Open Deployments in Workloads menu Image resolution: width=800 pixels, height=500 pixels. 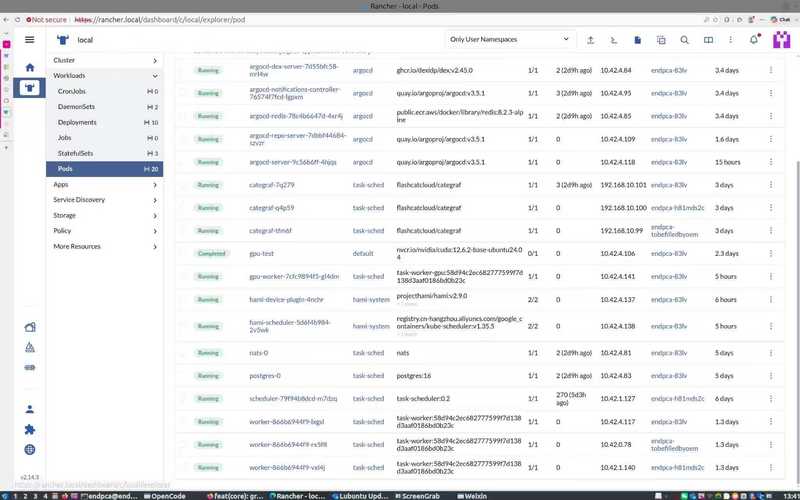pyautogui.click(x=105, y=122)
